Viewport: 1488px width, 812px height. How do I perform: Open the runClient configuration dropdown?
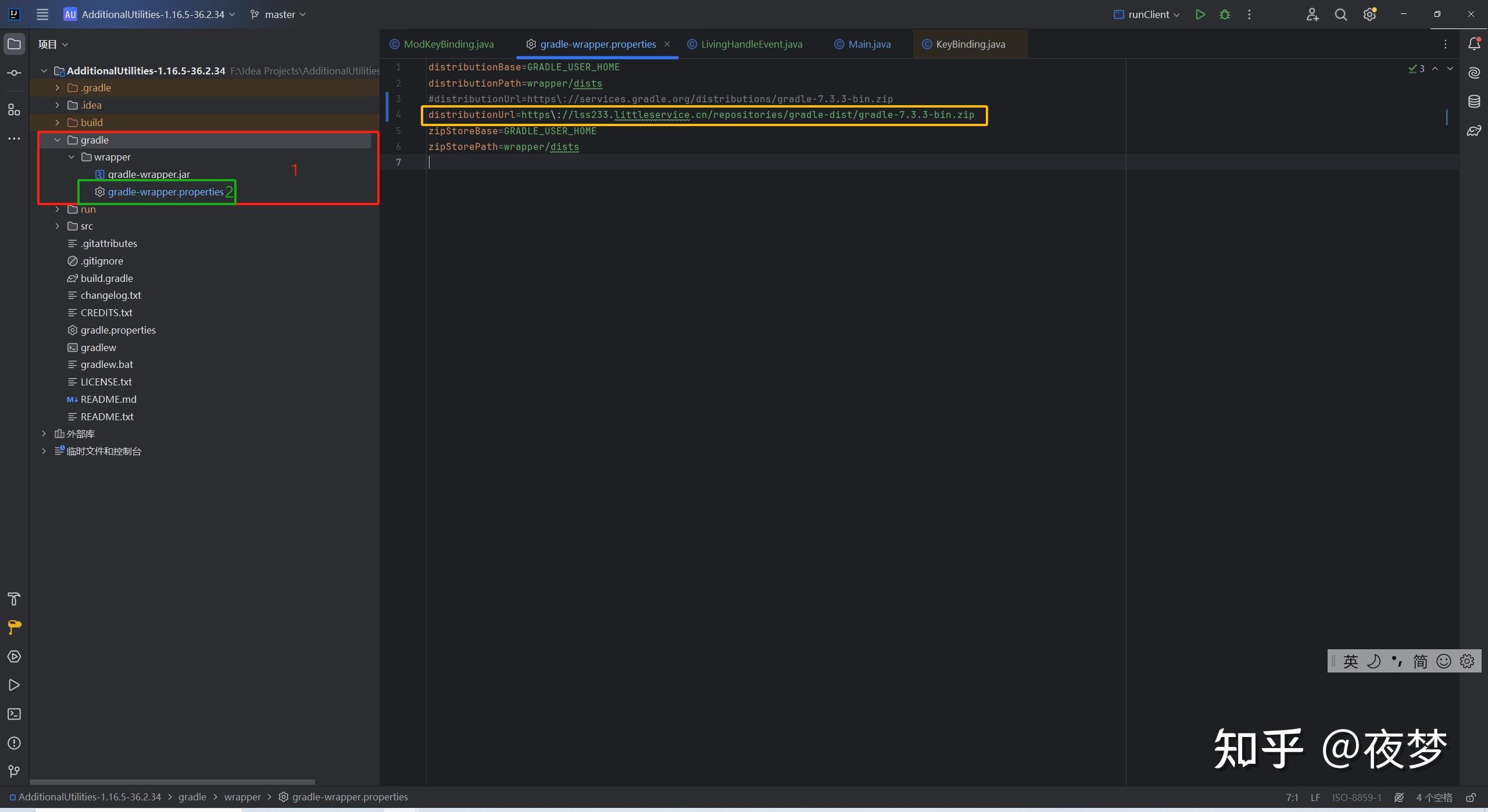click(x=1147, y=15)
